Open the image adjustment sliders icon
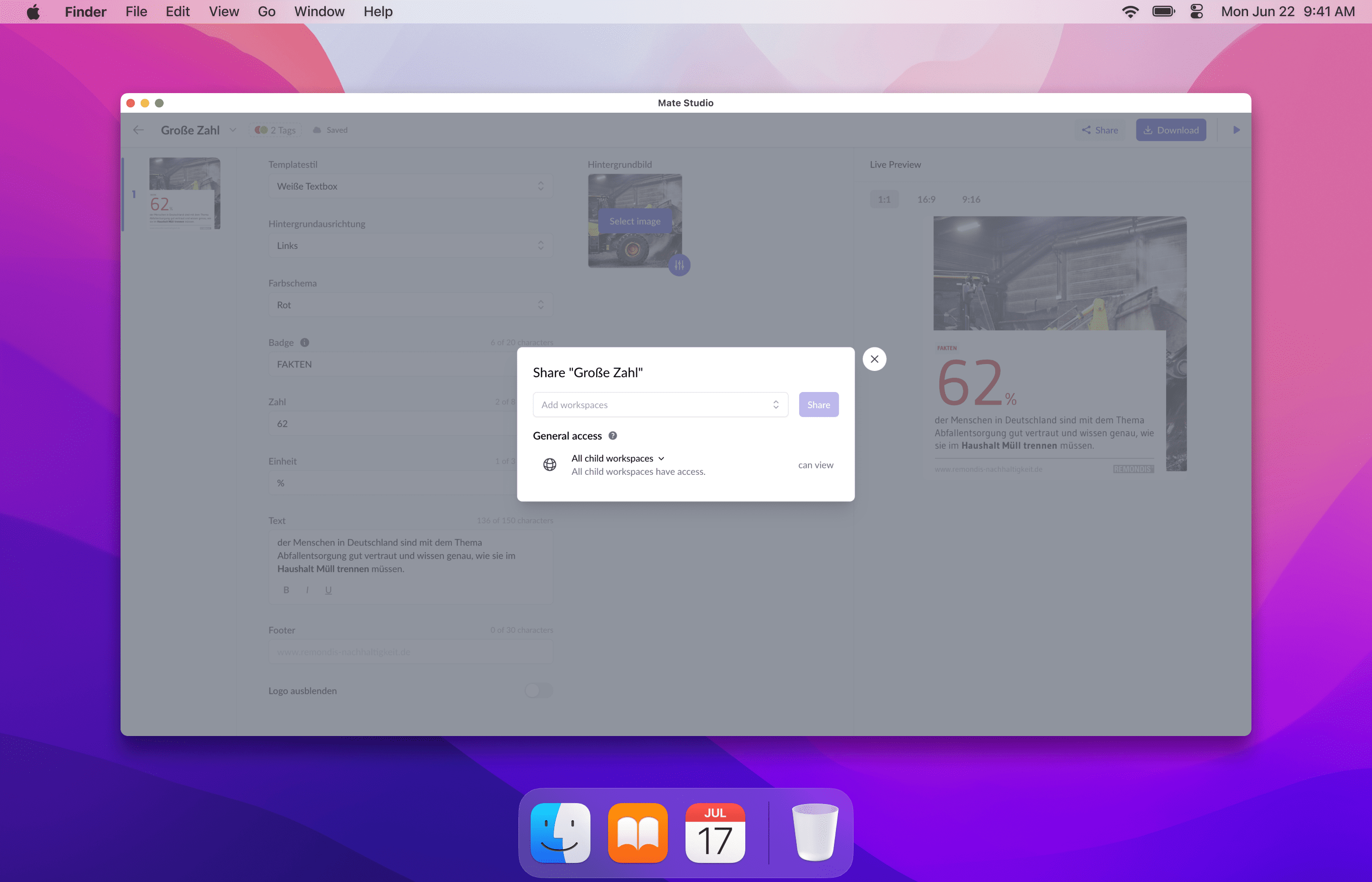The image size is (1372, 882). [679, 265]
